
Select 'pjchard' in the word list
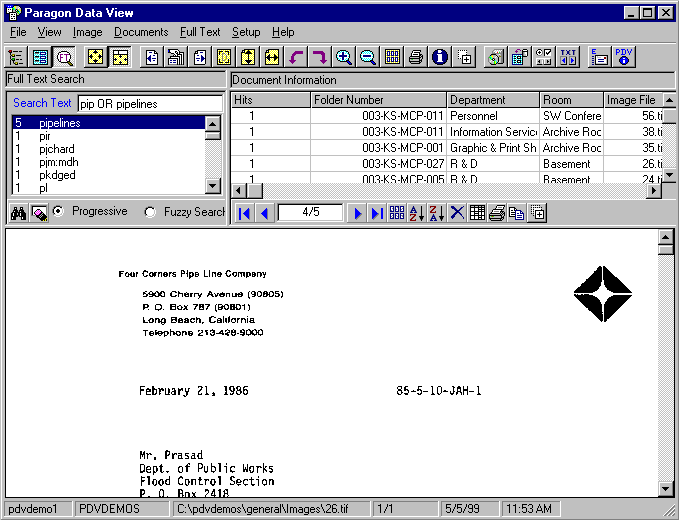click(x=109, y=149)
